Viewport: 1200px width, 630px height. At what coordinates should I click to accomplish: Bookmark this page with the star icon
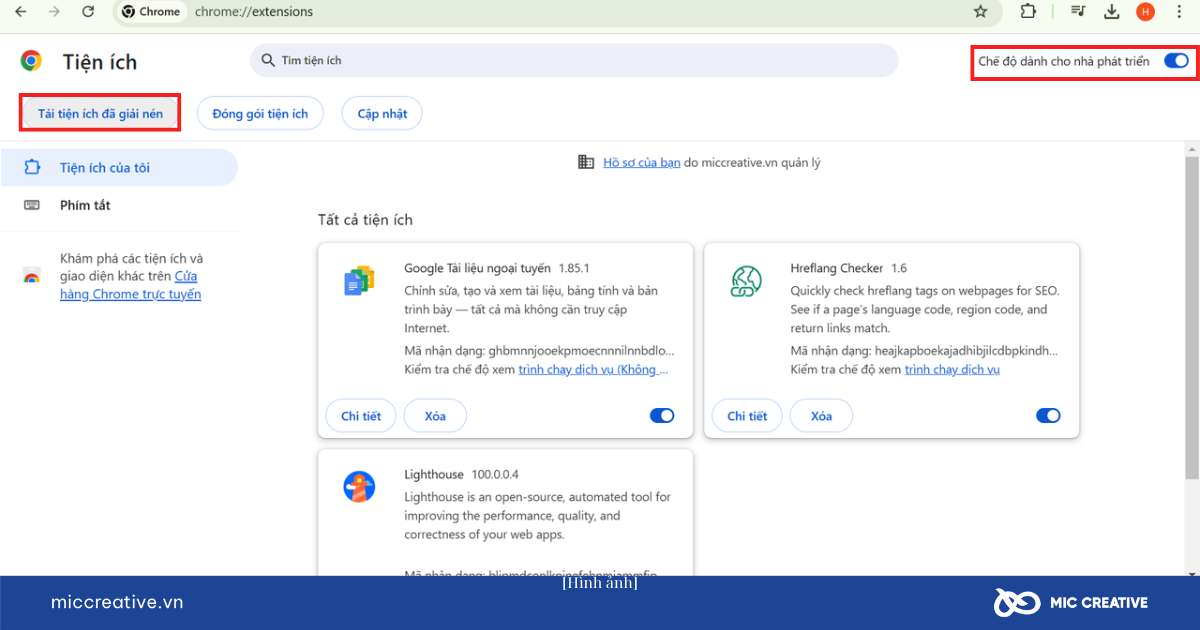(x=980, y=12)
